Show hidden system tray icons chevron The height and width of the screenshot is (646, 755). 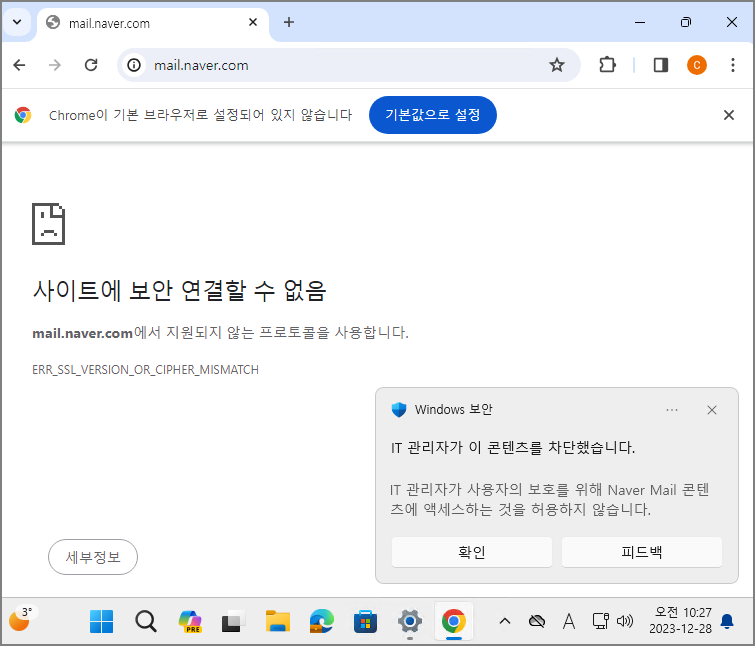click(x=505, y=621)
